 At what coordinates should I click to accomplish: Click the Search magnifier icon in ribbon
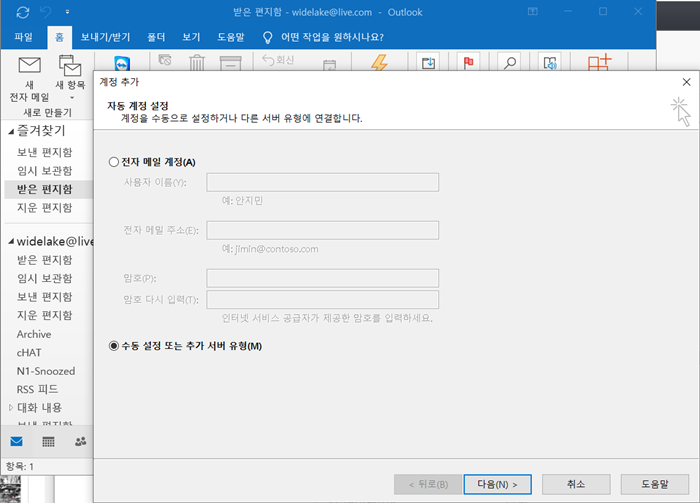coord(510,63)
